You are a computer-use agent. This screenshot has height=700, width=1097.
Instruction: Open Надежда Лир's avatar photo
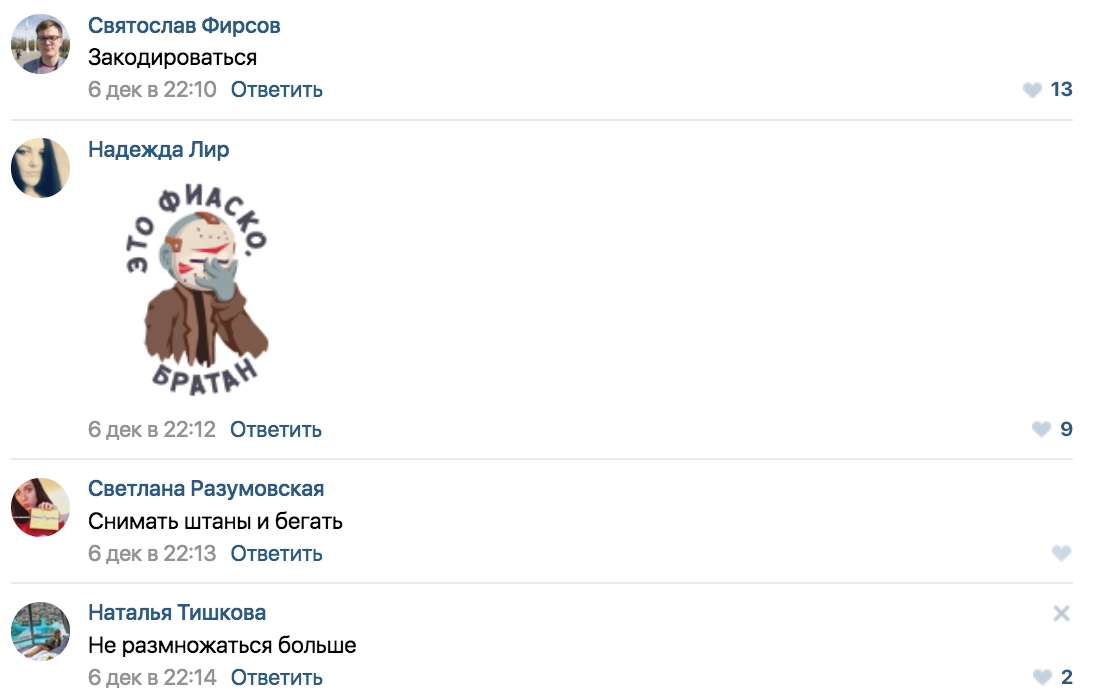click(x=40, y=168)
